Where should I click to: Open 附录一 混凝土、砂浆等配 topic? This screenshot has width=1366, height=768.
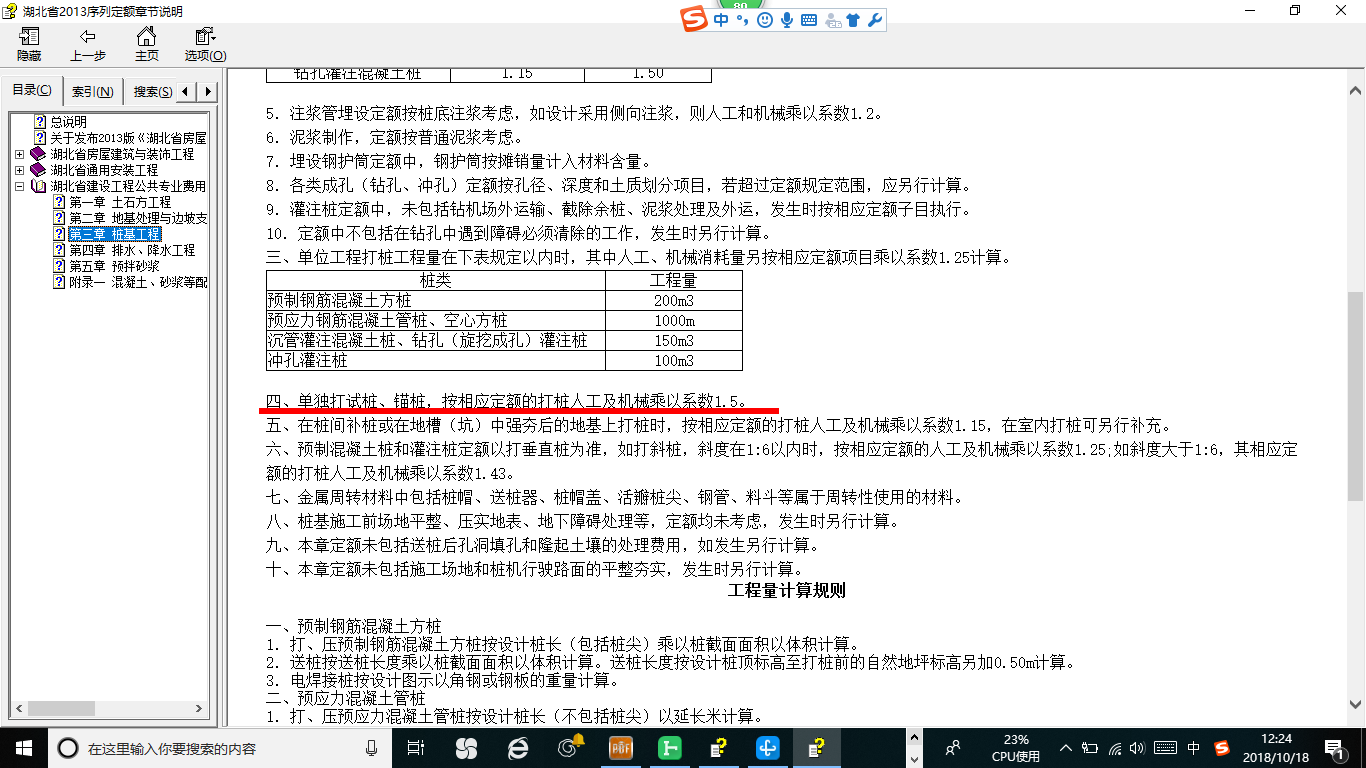(137, 282)
